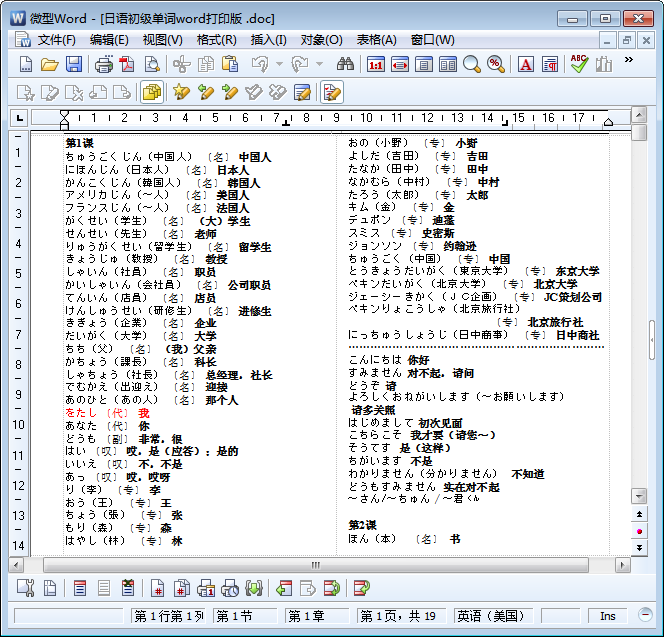Copy selection using the copy icon
The image size is (664, 637).
206,64
